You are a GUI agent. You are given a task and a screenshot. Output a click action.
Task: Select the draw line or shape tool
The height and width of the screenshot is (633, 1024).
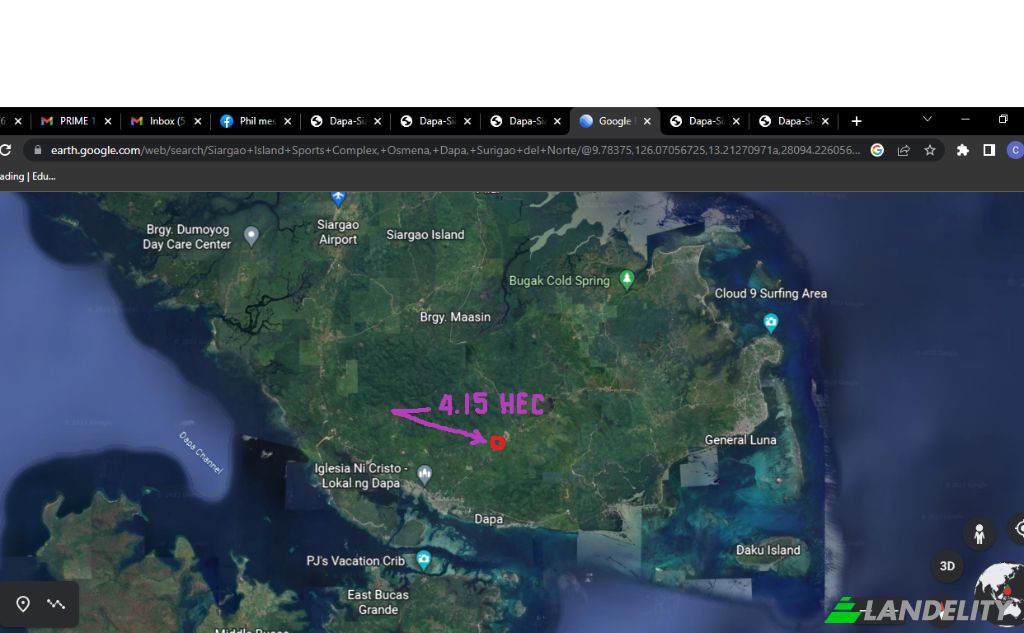pyautogui.click(x=56, y=604)
